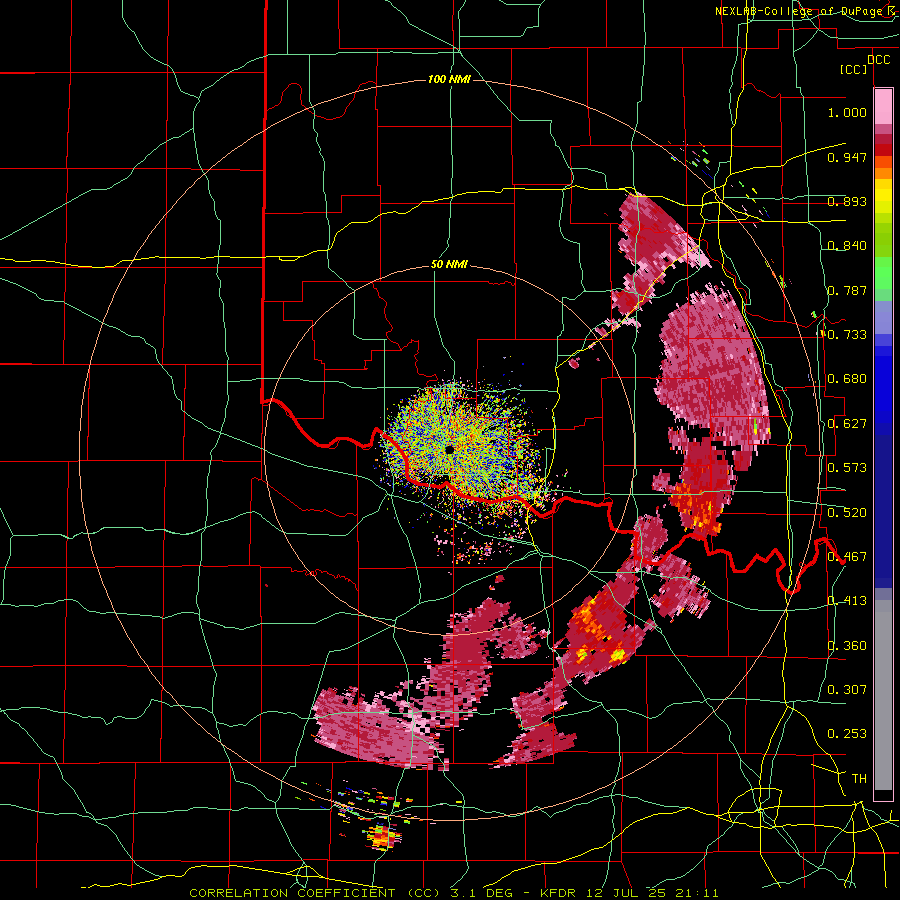
Task: Click the DCC label above the color bar
Action: pos(879,60)
